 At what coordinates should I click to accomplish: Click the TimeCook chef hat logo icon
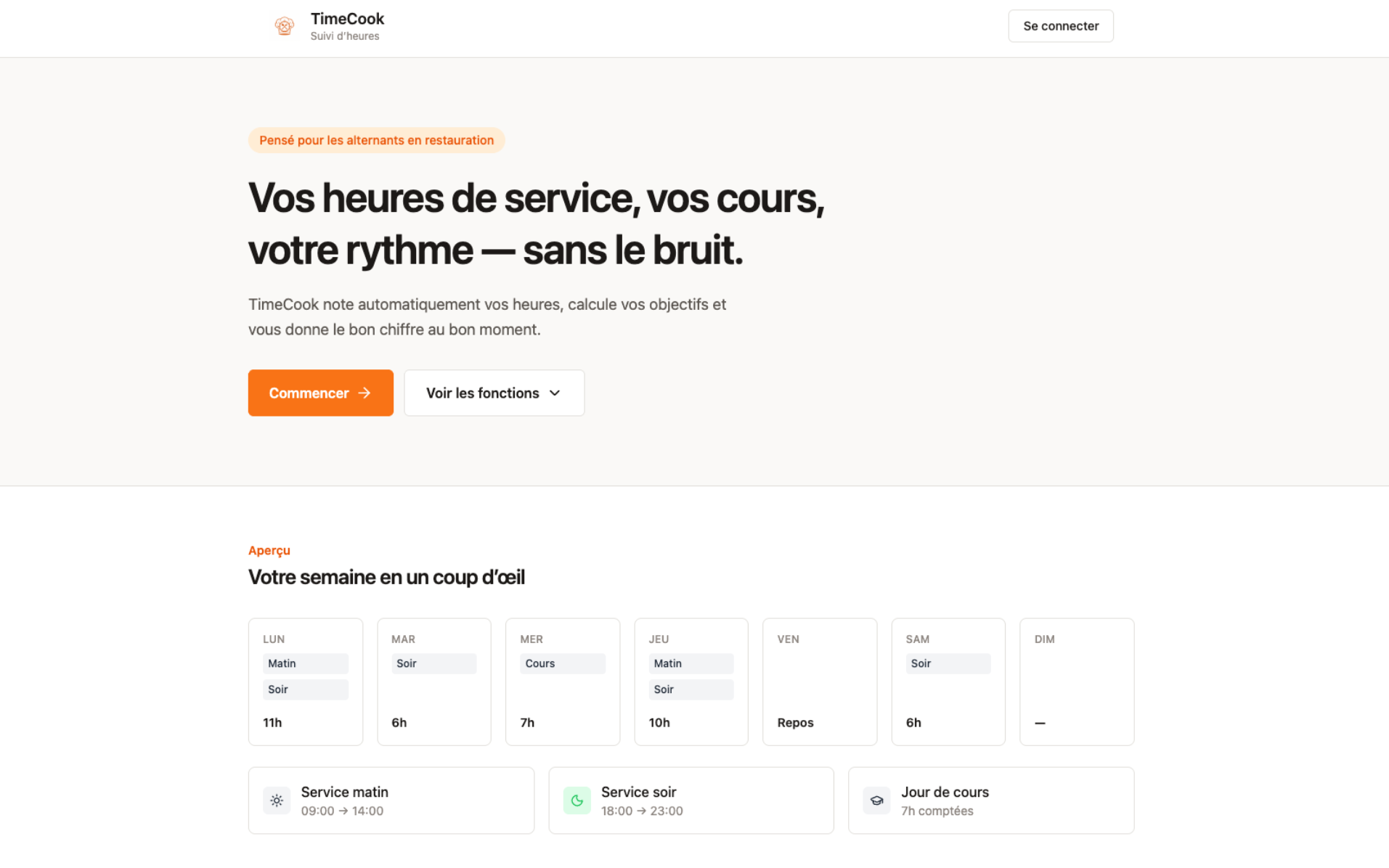tap(284, 26)
